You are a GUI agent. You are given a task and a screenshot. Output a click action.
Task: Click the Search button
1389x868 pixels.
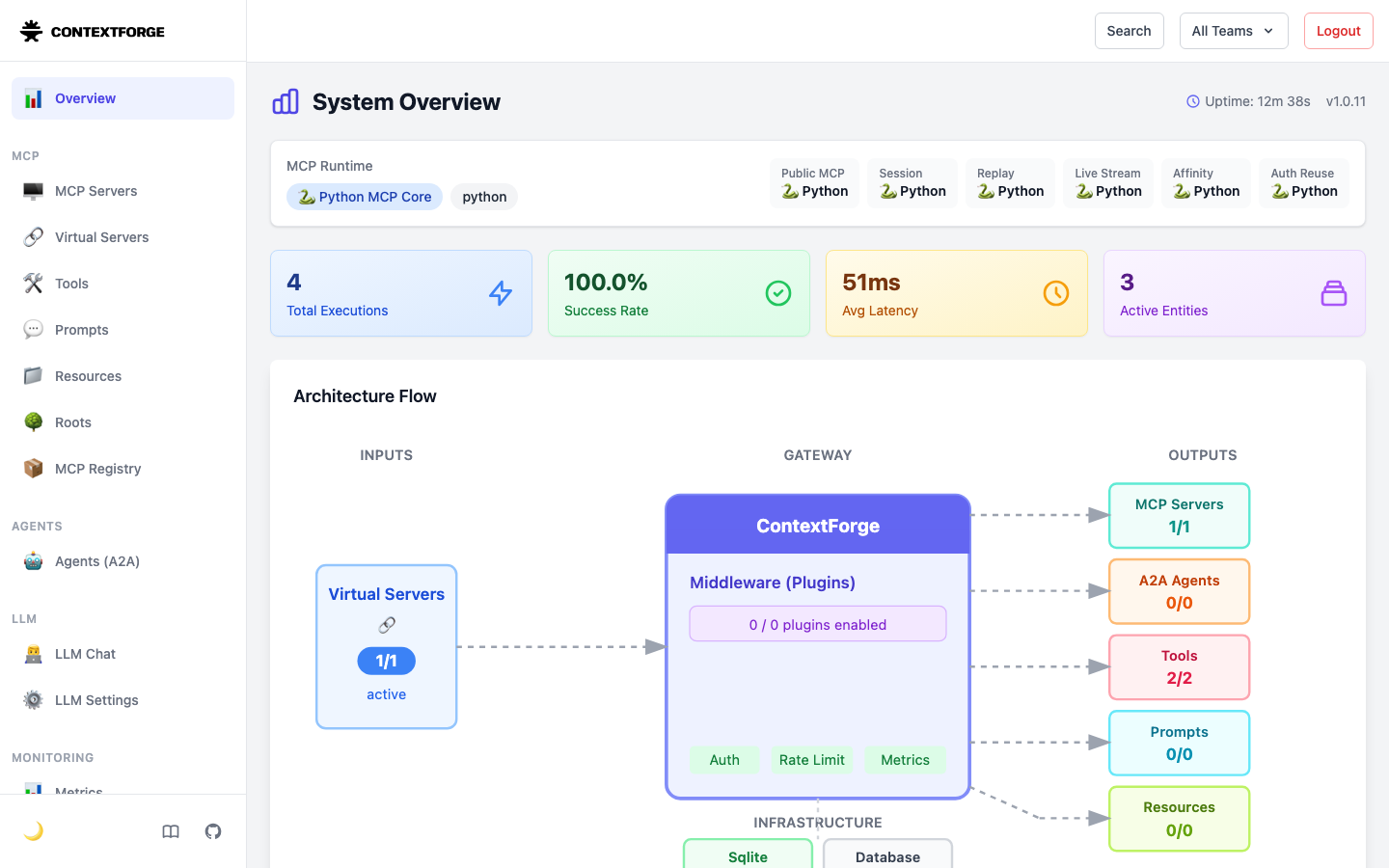pyautogui.click(x=1130, y=31)
